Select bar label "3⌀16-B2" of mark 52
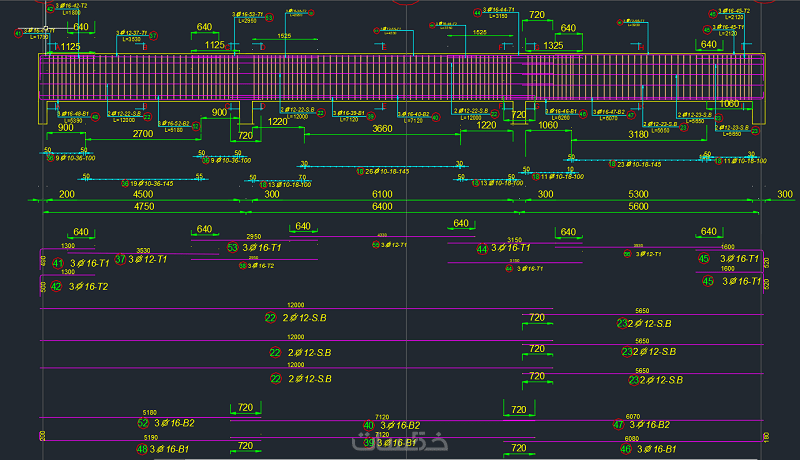The image size is (800, 460). click(x=174, y=423)
